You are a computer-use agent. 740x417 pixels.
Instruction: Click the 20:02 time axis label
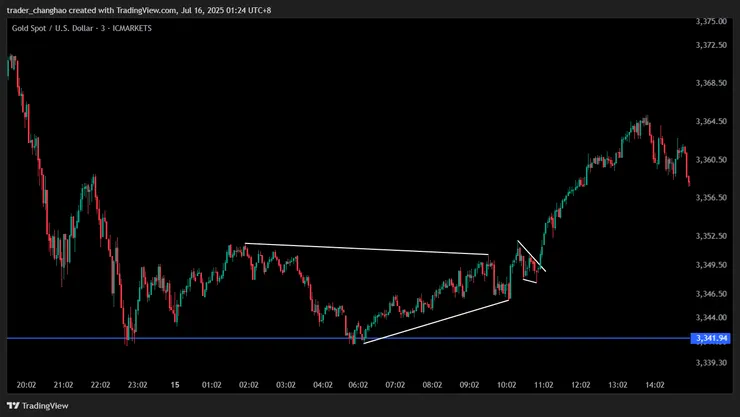pos(26,385)
